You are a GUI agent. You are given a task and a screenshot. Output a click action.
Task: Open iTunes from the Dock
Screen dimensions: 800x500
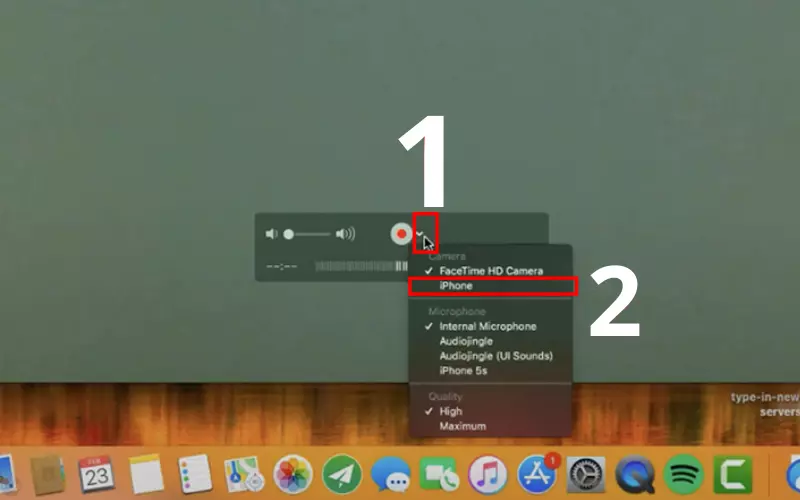(487, 474)
